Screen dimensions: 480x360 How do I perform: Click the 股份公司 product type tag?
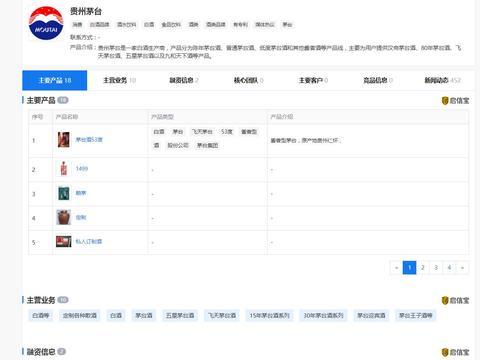pyautogui.click(x=178, y=145)
